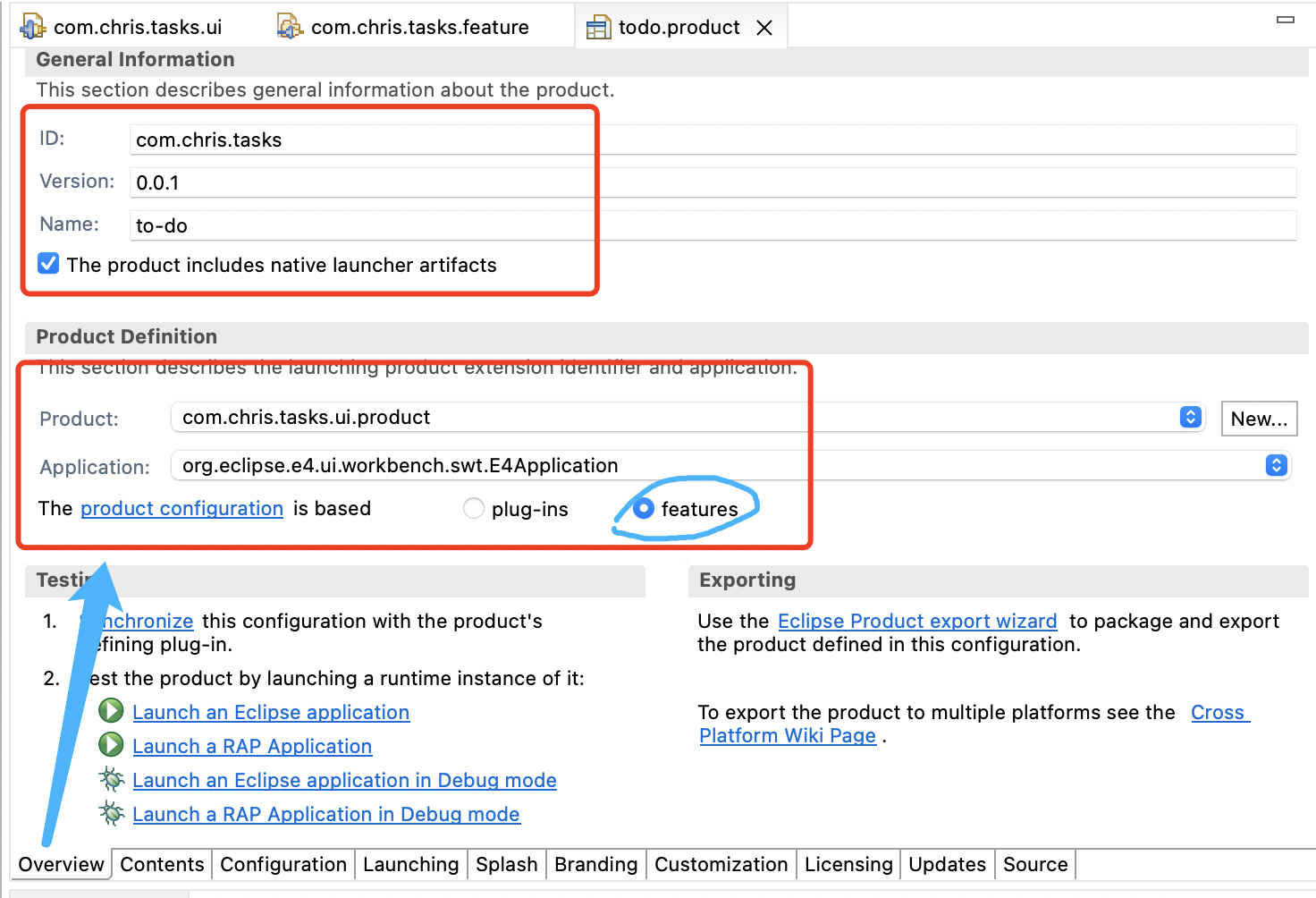Click the Exporting section header
Screen dimensions: 1316x898
click(747, 580)
